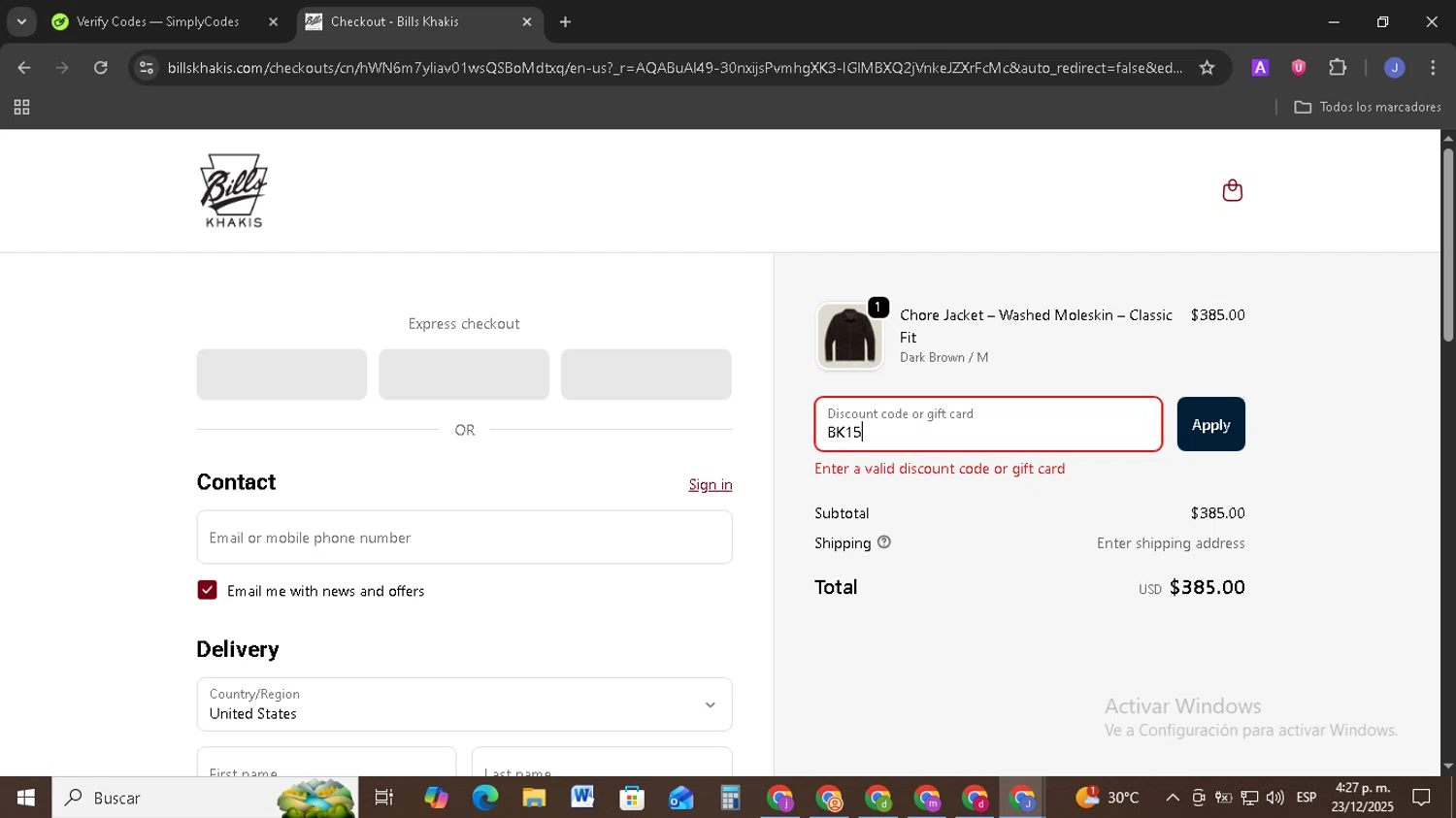The height and width of the screenshot is (818, 1456).
Task: Click the Bills Khakis logo
Action: point(233,191)
